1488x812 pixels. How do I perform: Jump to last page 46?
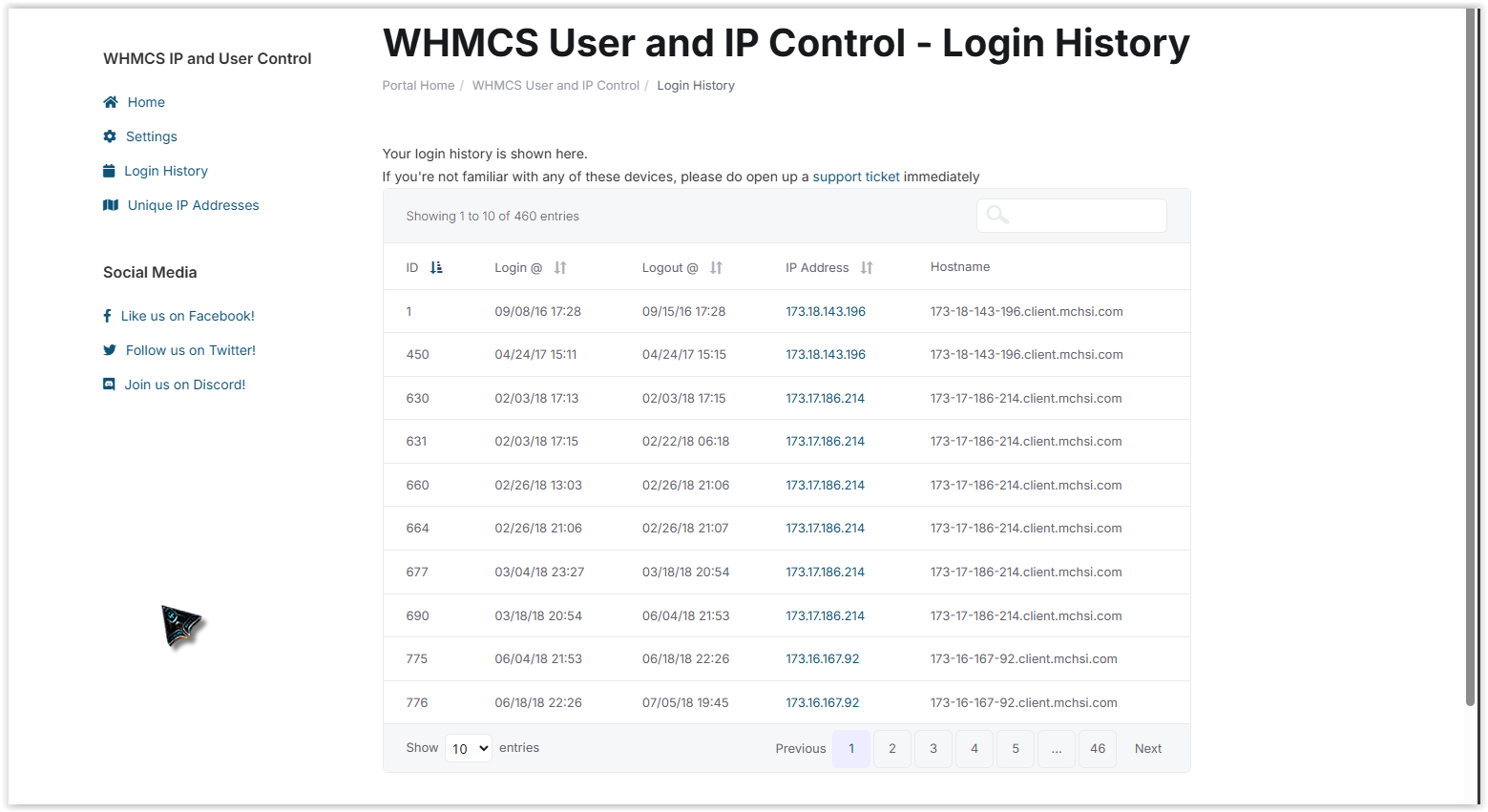1098,749
